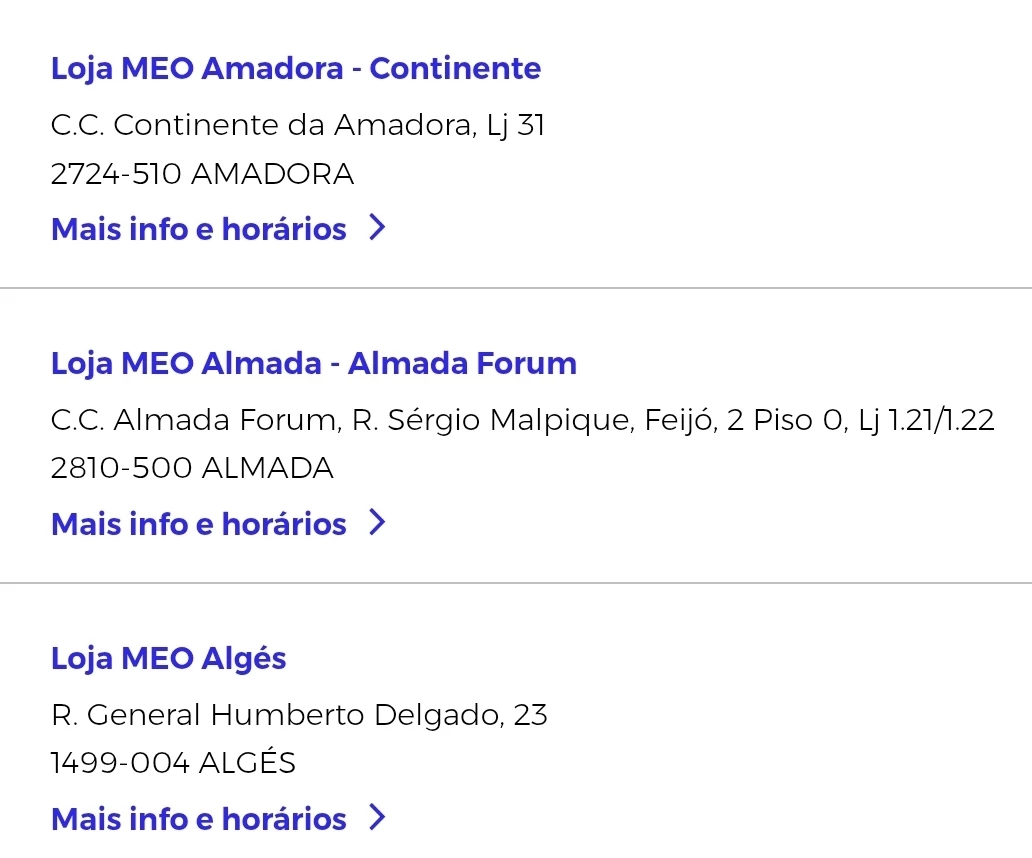Click the city name AMADORA

tap(272, 174)
